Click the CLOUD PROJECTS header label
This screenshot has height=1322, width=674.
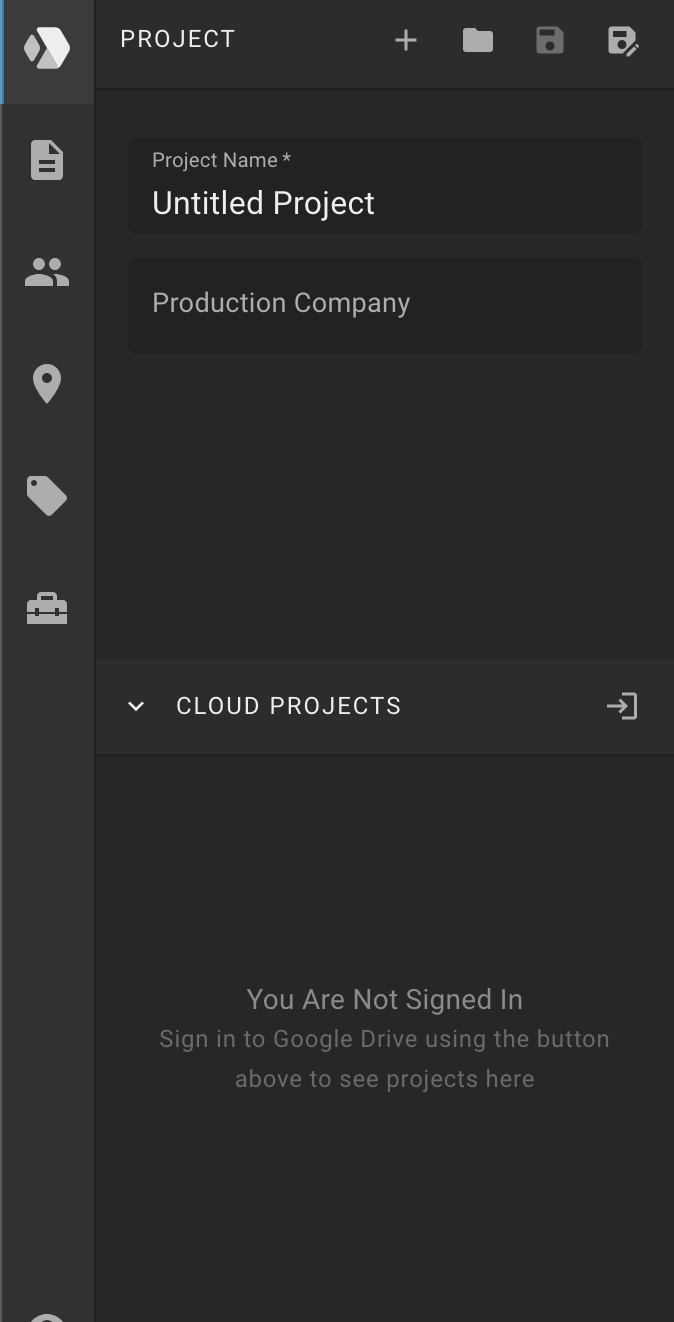(289, 706)
